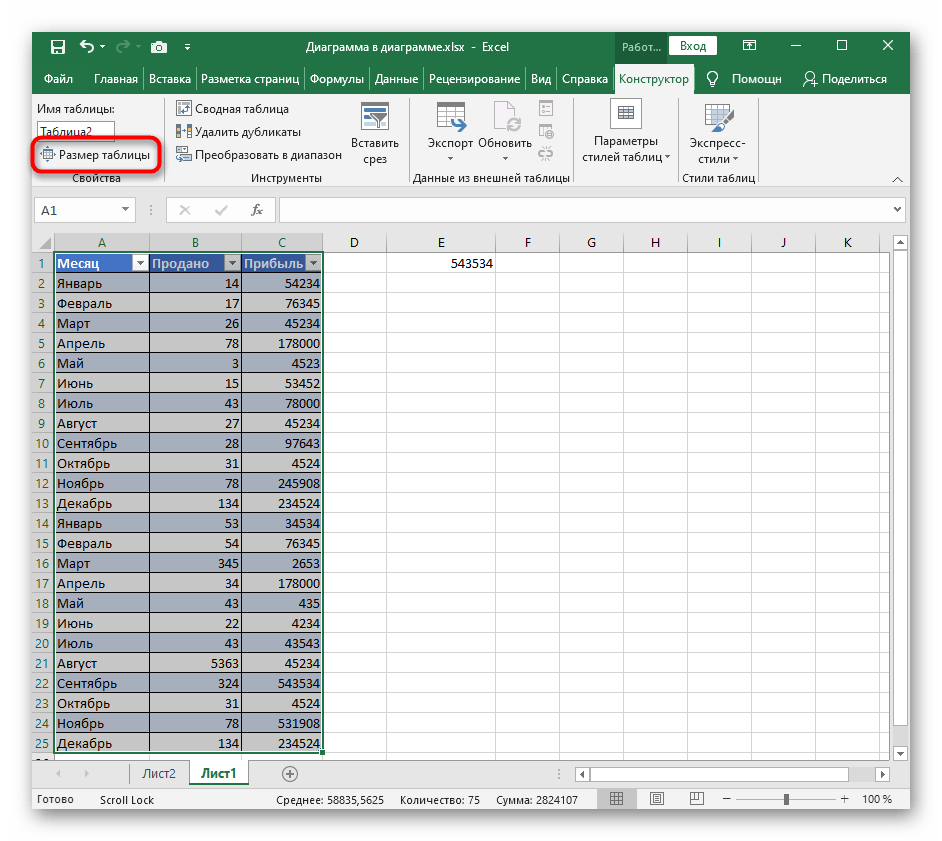Click the zoom slider handle in status bar
The image size is (942, 841).
pyautogui.click(x=786, y=800)
